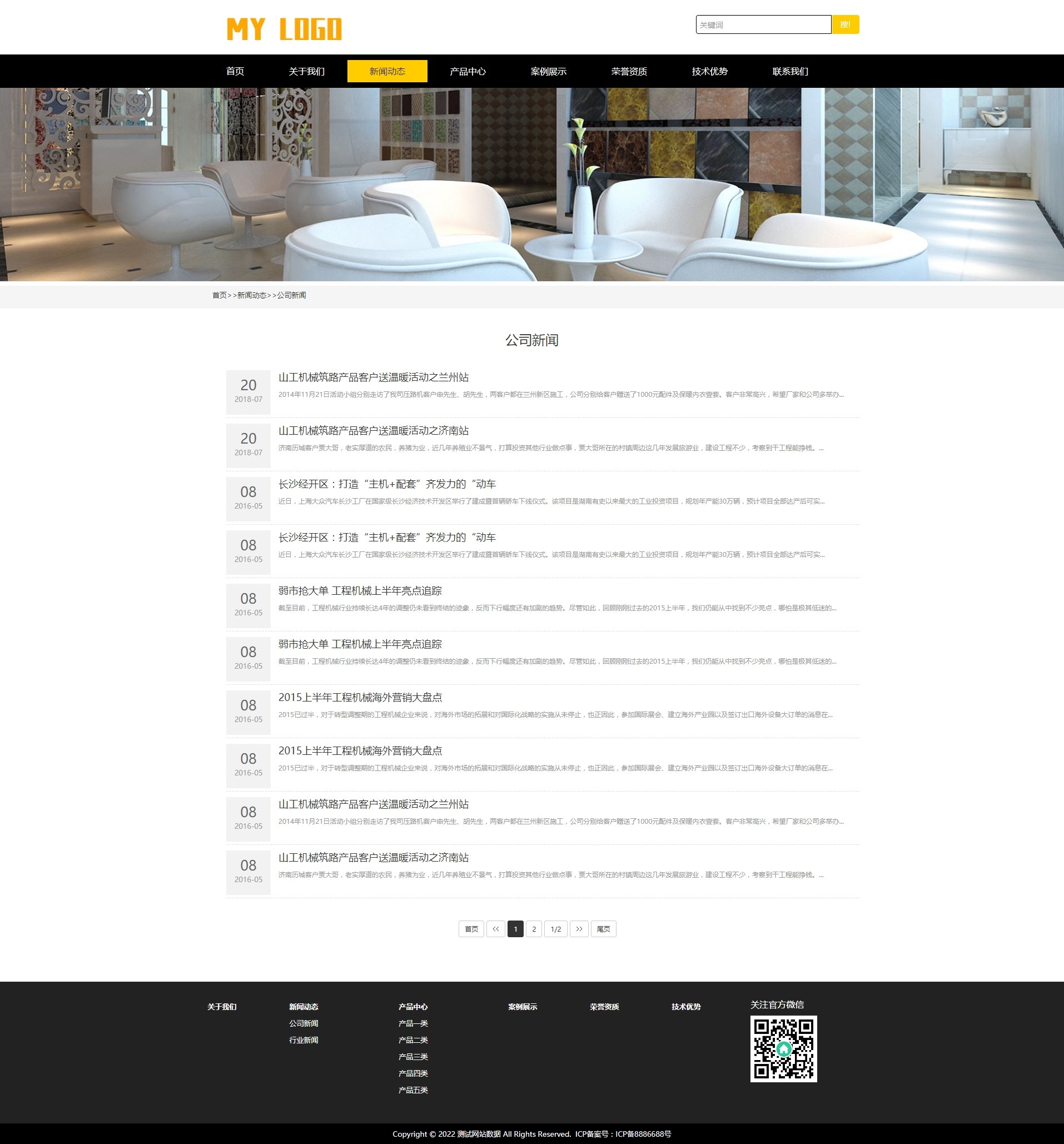1064x1144 pixels.
Task: Select the 联系我们 navigation item
Action: [x=789, y=71]
